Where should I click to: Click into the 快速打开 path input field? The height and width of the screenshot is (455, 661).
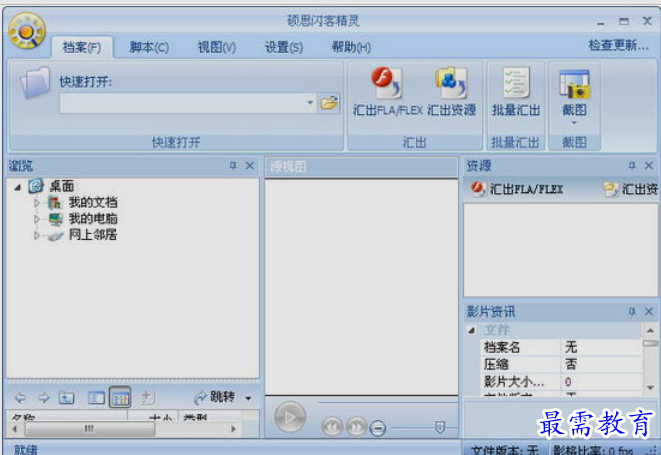click(x=183, y=103)
